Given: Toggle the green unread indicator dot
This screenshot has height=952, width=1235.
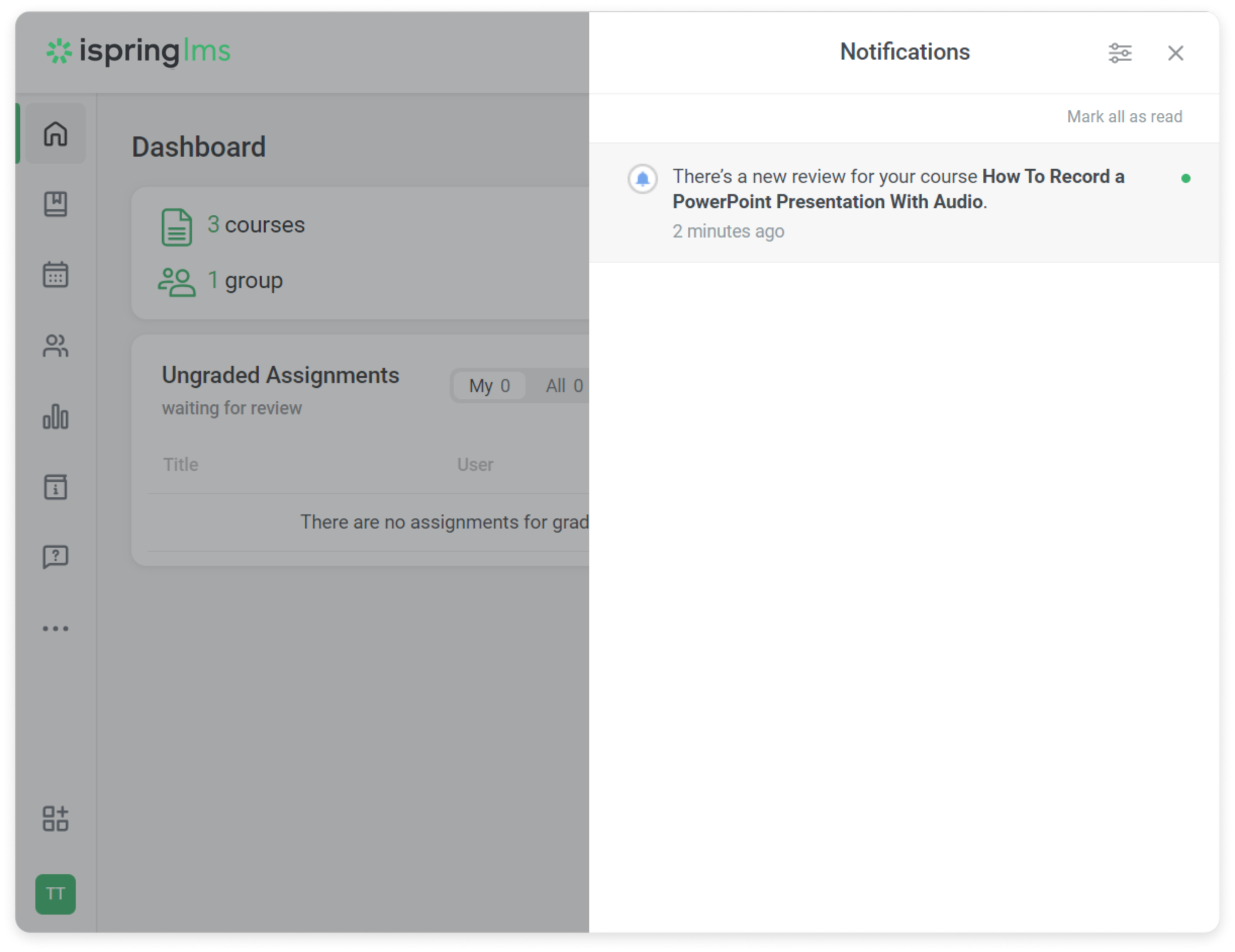Looking at the screenshot, I should coord(1185,179).
